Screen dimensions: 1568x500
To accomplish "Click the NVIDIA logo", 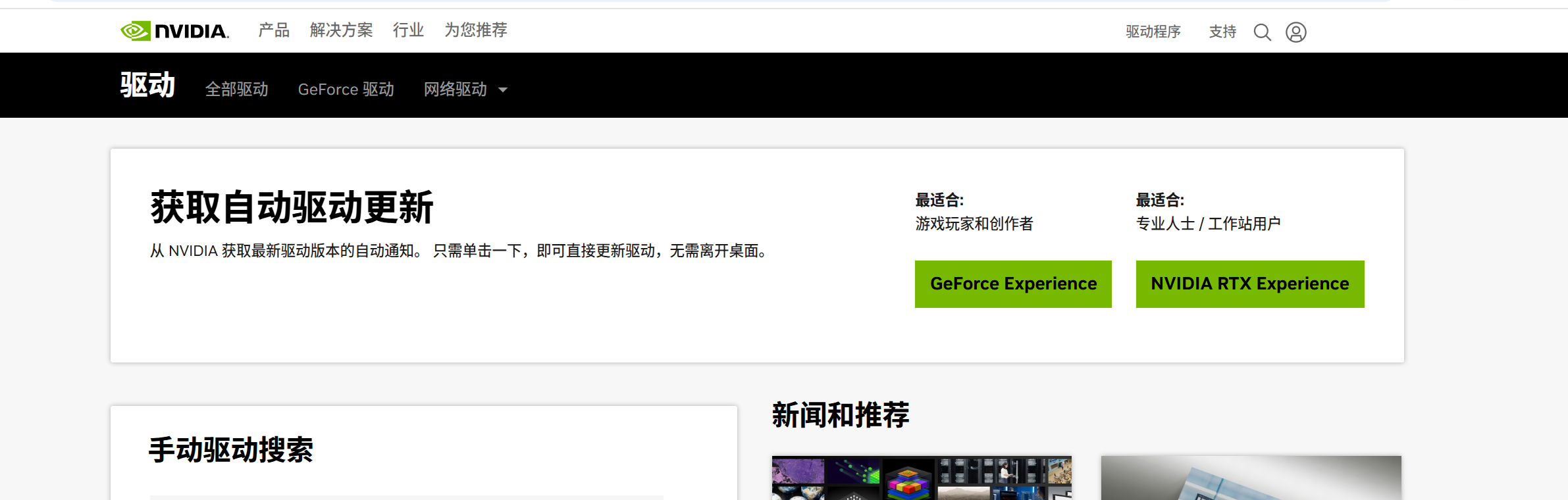I will [175, 31].
